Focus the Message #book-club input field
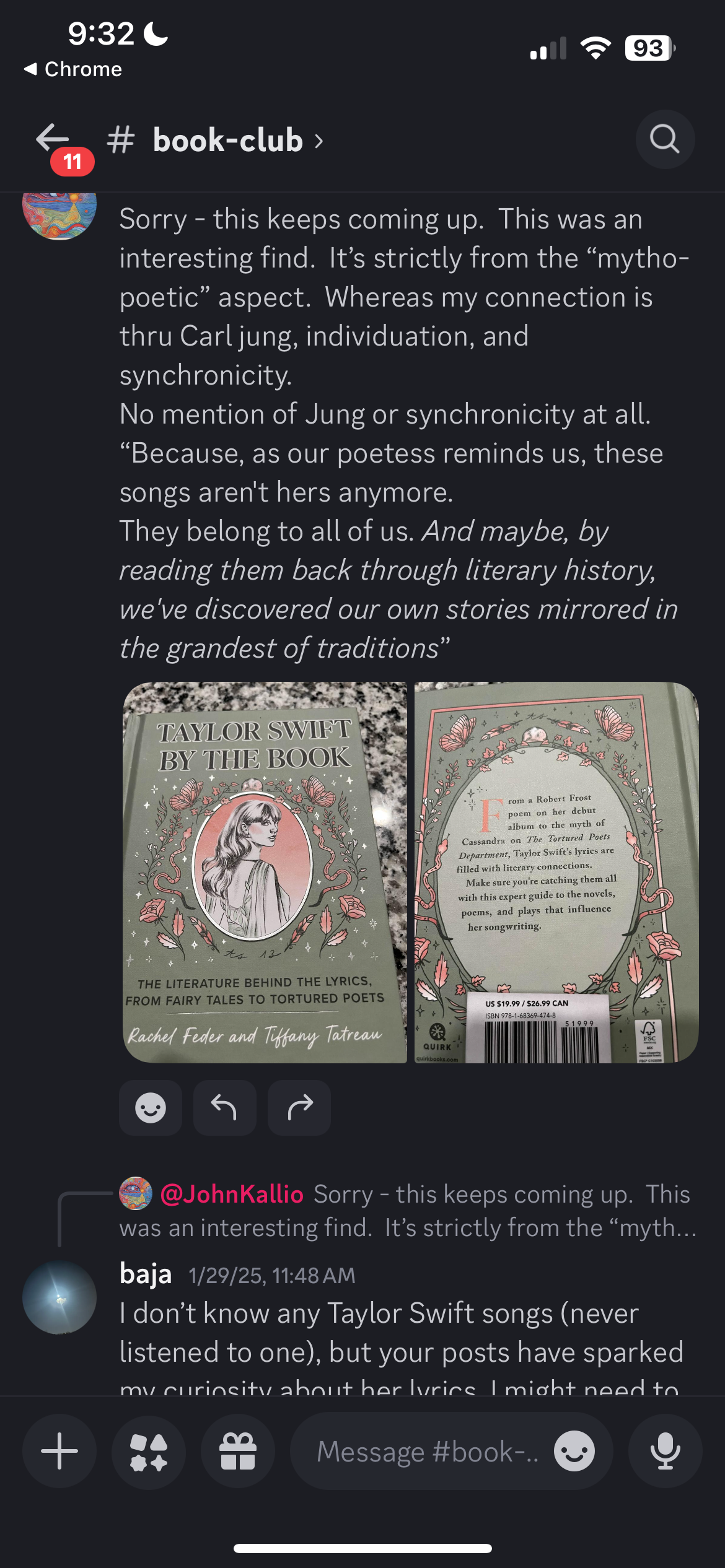This screenshot has height=1568, width=725. (x=428, y=1451)
